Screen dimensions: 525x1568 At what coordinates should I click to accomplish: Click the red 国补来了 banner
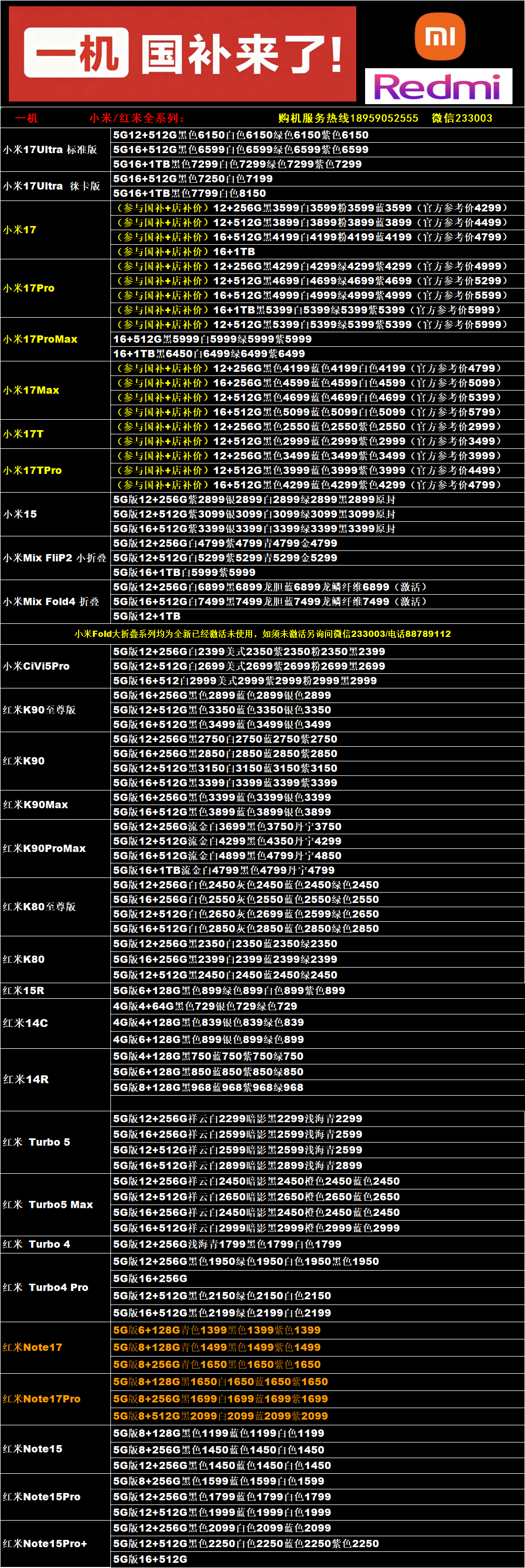pyautogui.click(x=182, y=54)
